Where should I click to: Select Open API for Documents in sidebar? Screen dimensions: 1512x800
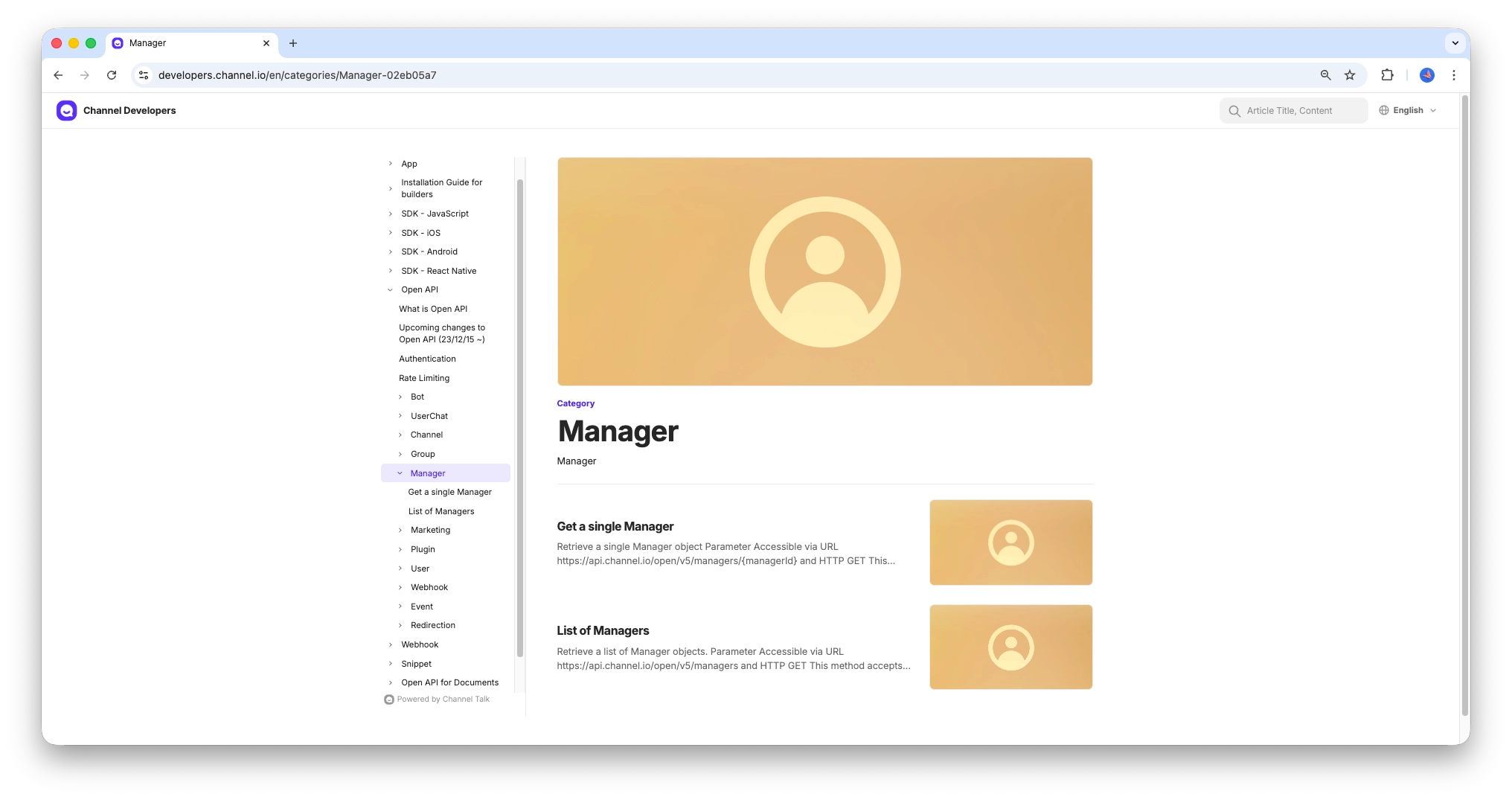(449, 682)
